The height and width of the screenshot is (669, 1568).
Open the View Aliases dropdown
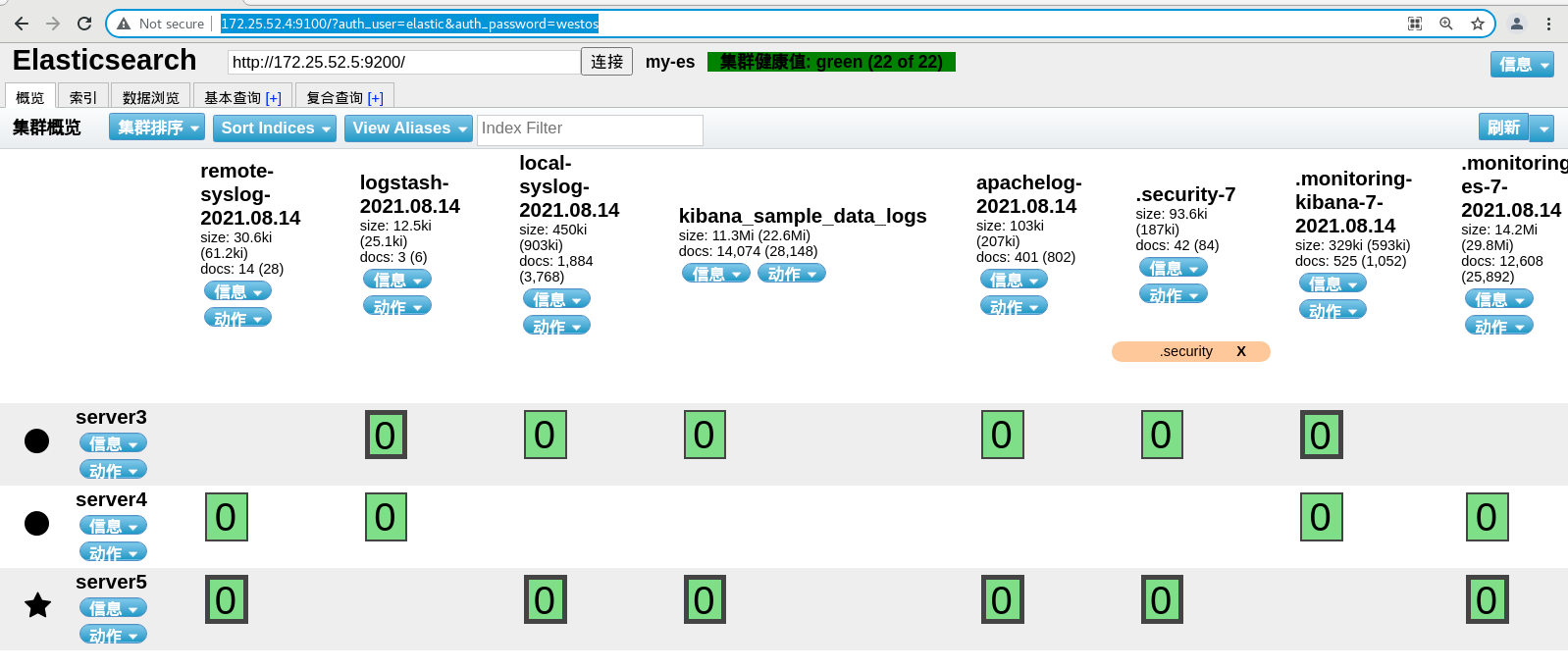point(409,128)
